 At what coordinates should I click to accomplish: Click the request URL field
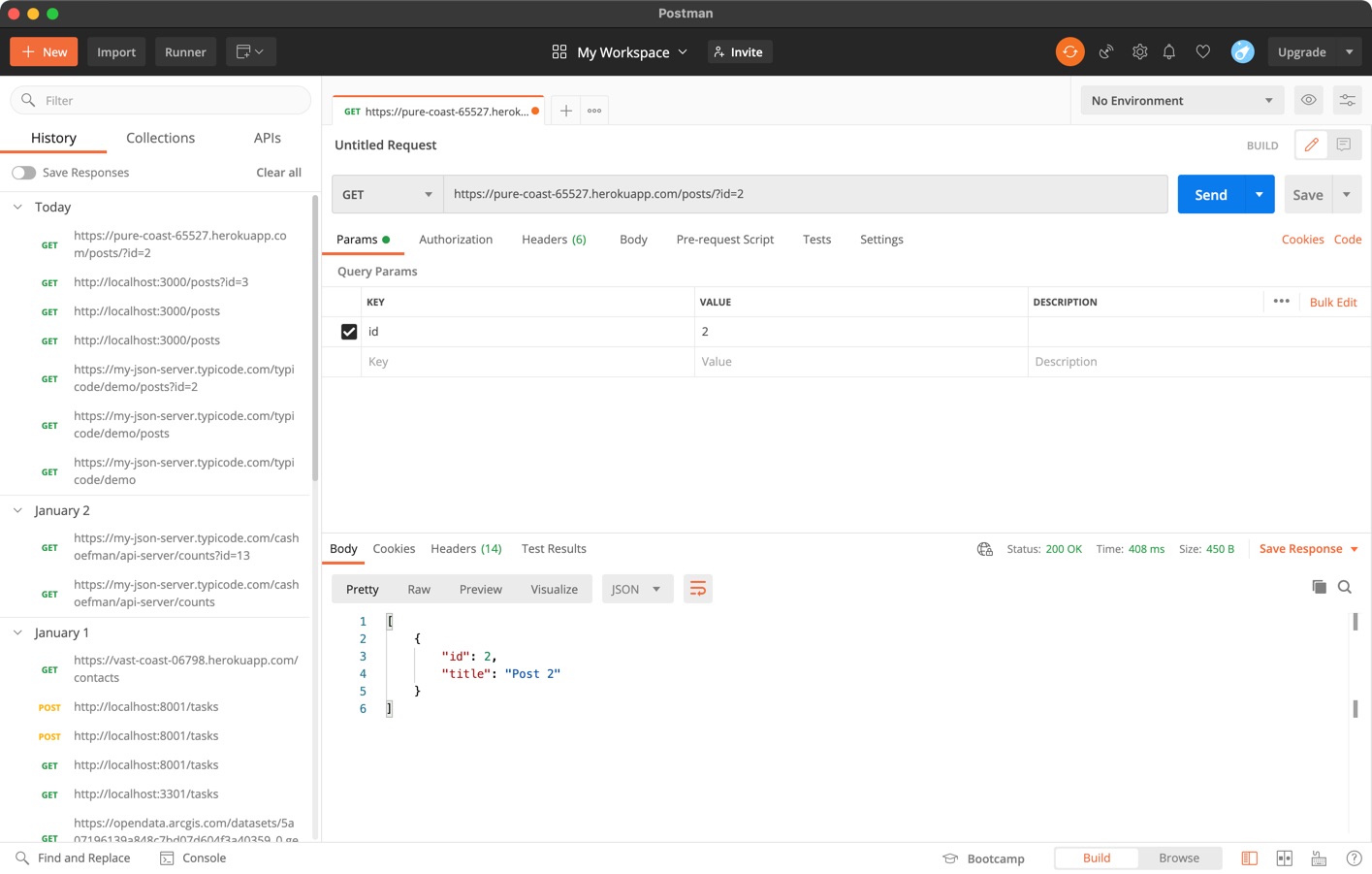coord(805,194)
